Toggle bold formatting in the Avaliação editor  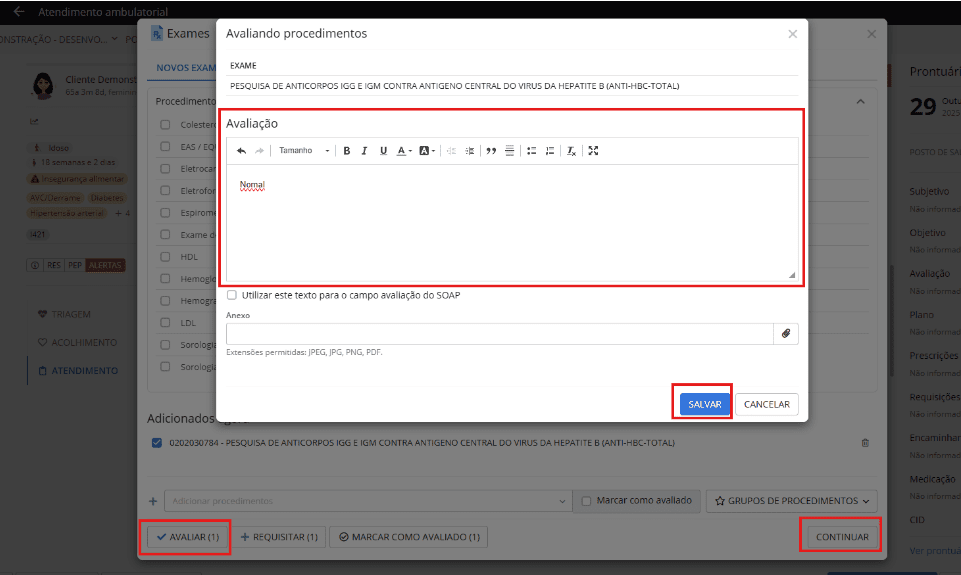pyautogui.click(x=347, y=151)
